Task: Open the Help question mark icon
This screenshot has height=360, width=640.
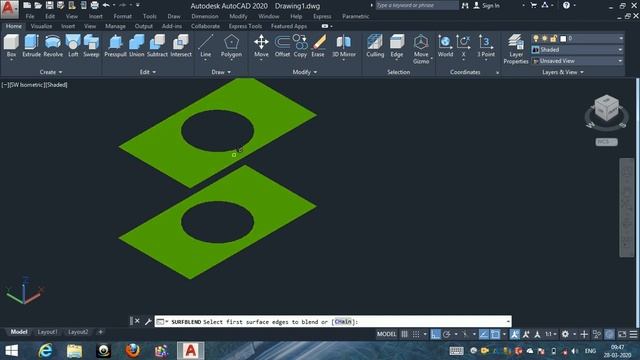Action: point(566,5)
